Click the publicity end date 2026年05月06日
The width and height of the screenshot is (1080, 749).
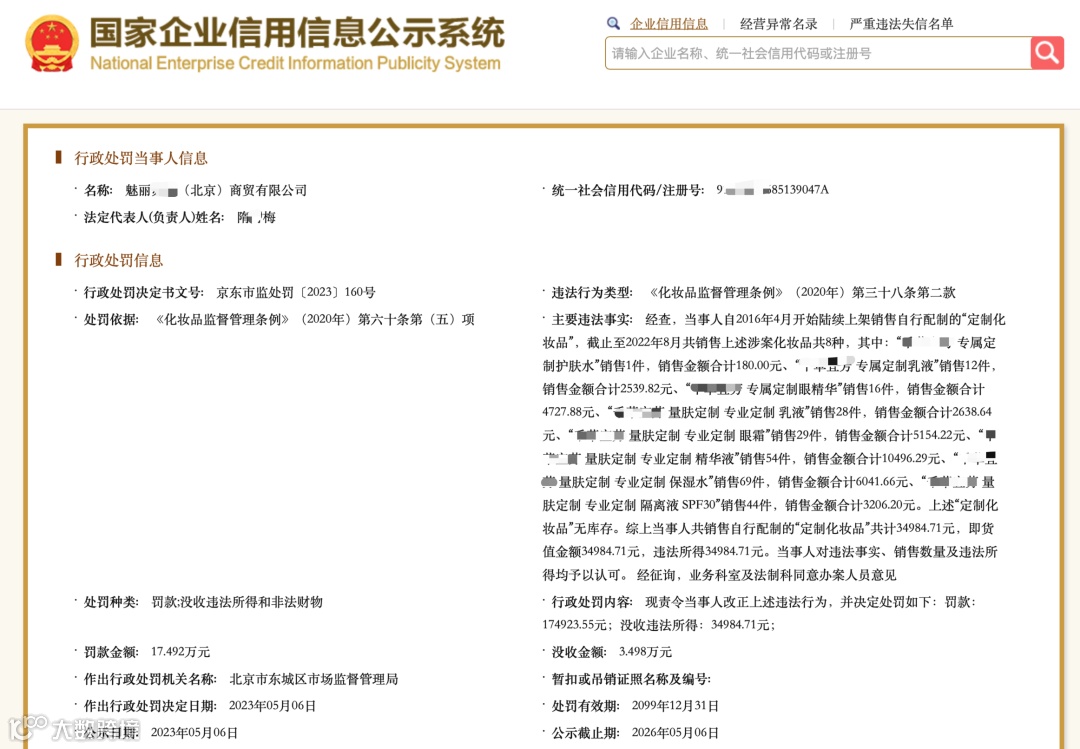pos(675,732)
